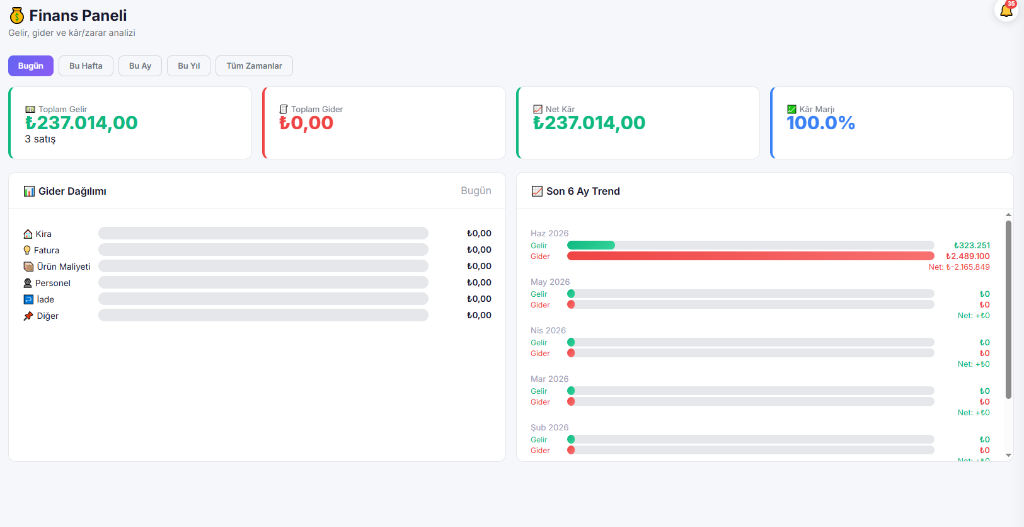This screenshot has width=1024, height=527.
Task: Click the chart icon beside Gider Dağılımı
Action: click(x=29, y=191)
